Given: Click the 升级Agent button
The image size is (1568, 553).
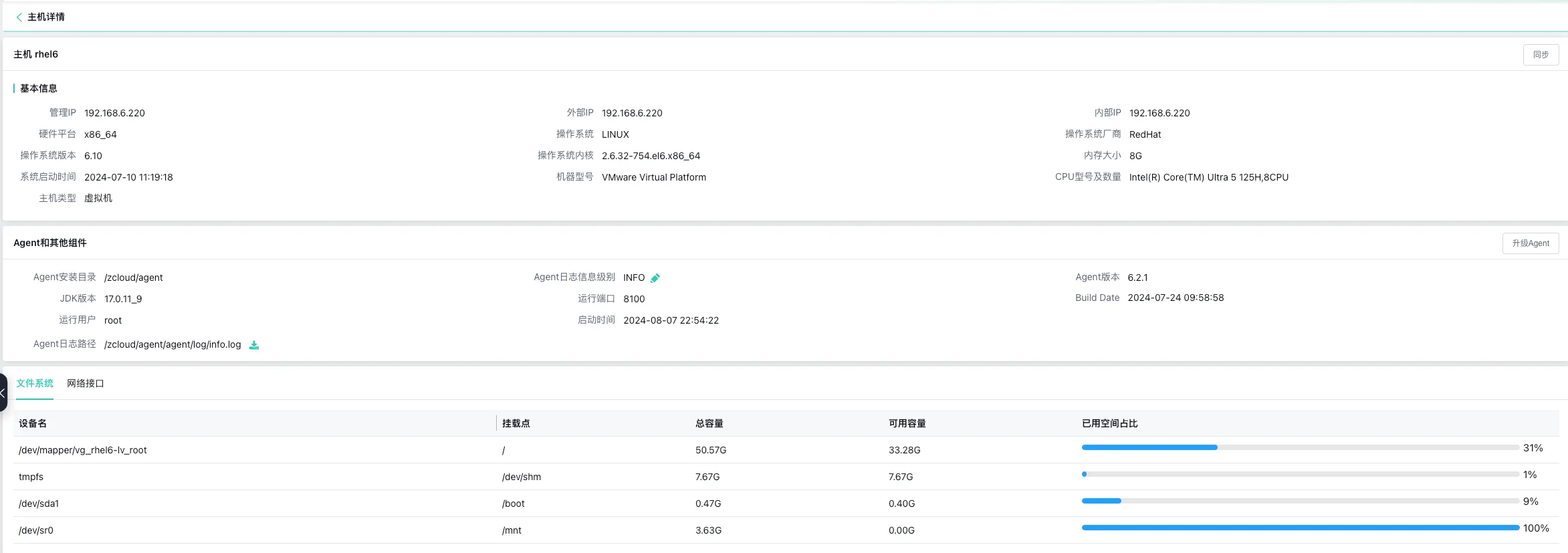Looking at the screenshot, I should [x=1530, y=243].
